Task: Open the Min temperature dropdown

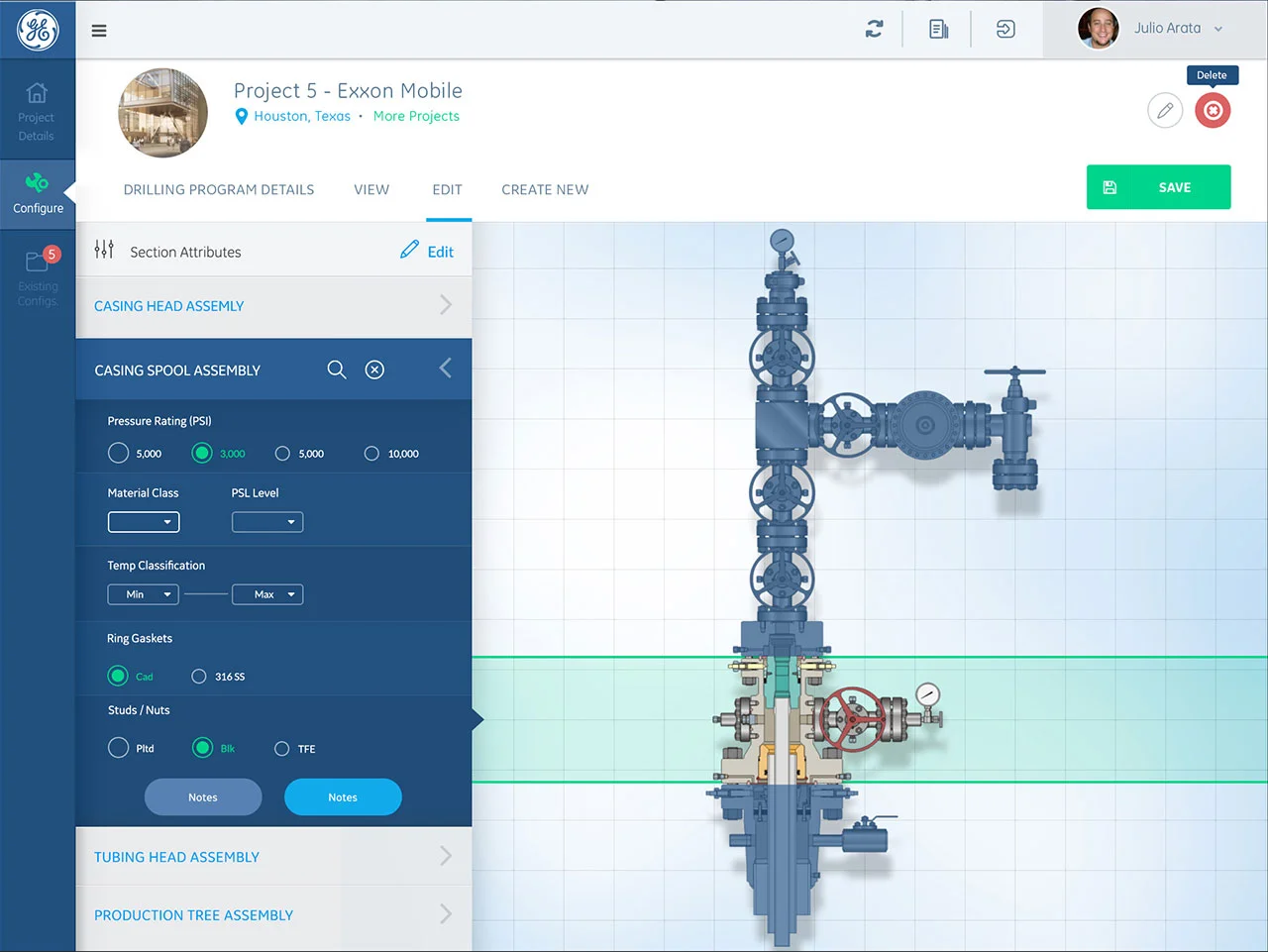Action: tap(144, 594)
